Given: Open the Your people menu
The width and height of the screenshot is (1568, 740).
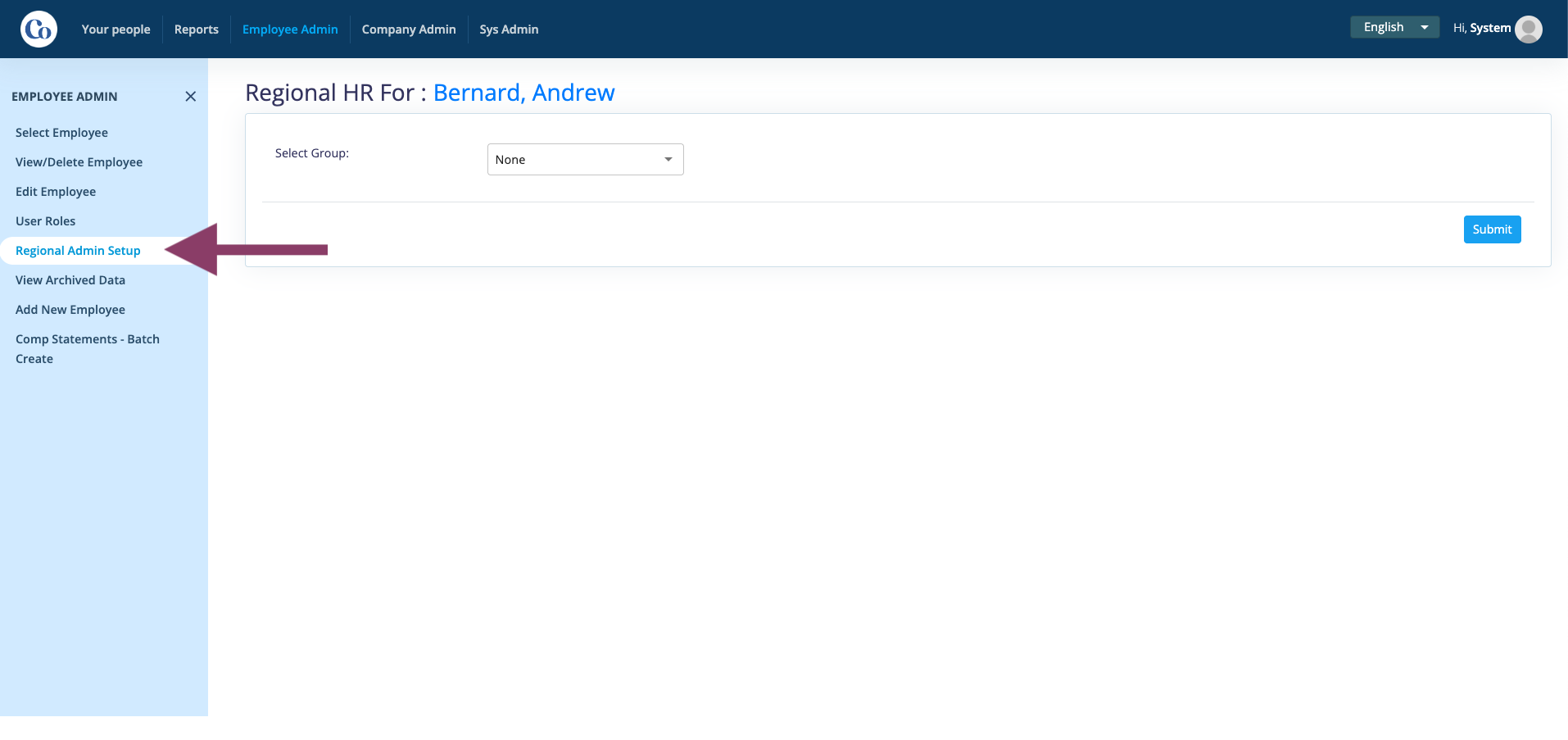Looking at the screenshot, I should pos(116,29).
